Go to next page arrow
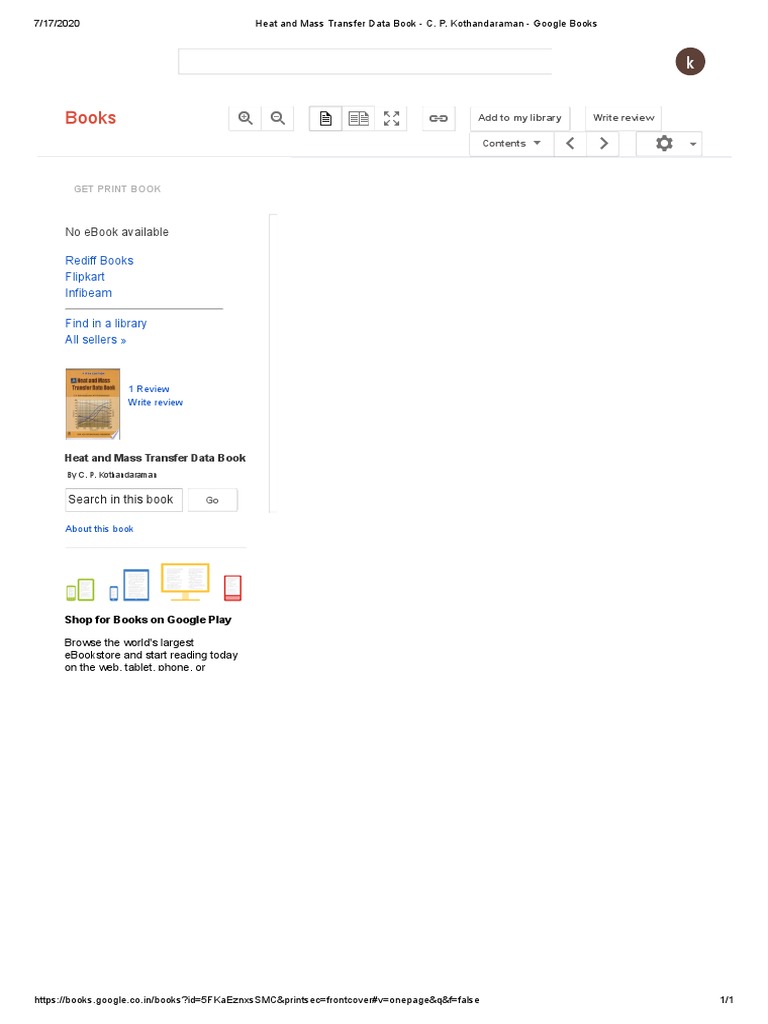This screenshot has height=1024, width=768. (x=603, y=144)
